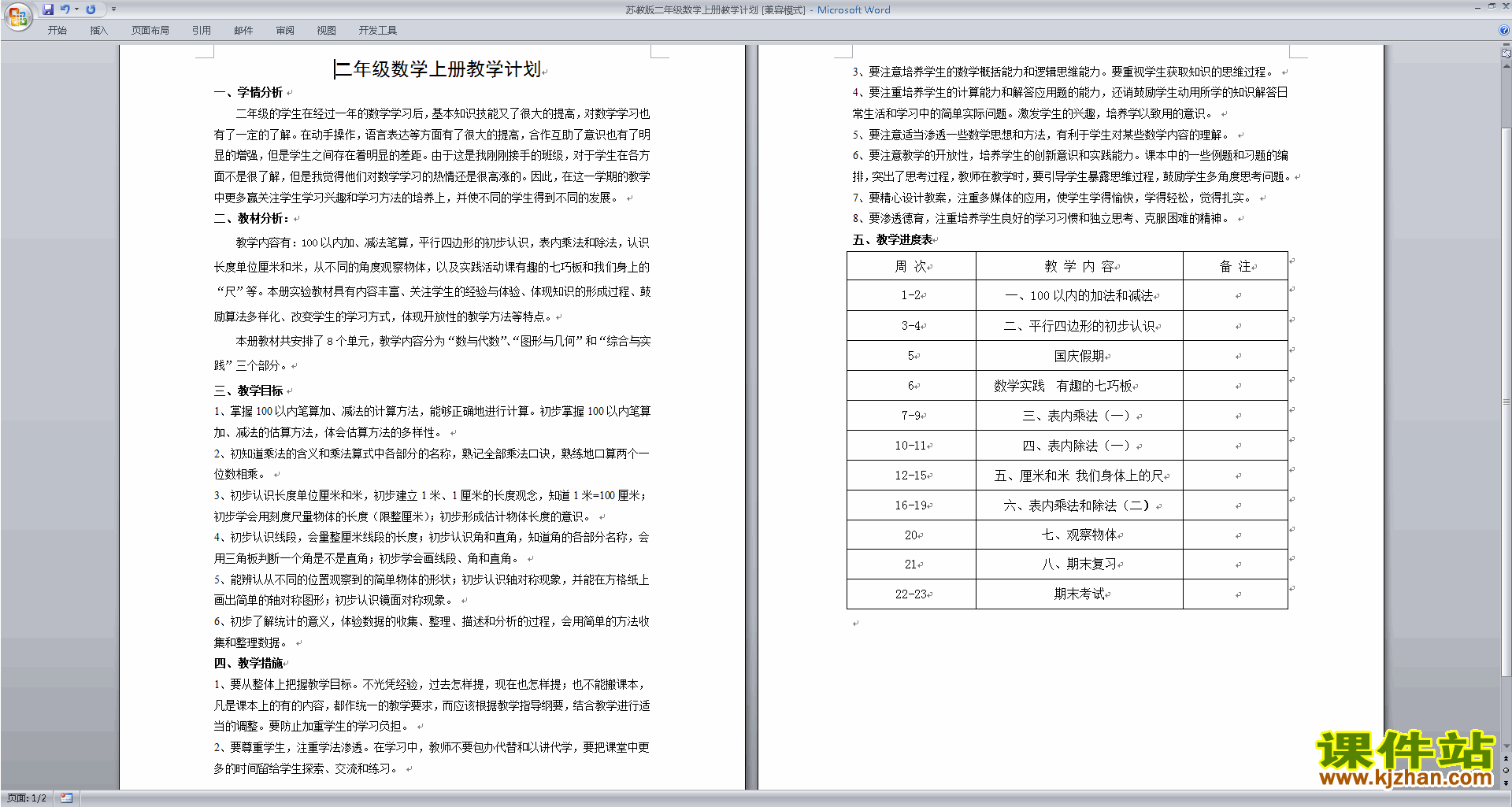The height and width of the screenshot is (807, 1512).
Task: Click table cell 七、观察物体
Action: [1079, 535]
